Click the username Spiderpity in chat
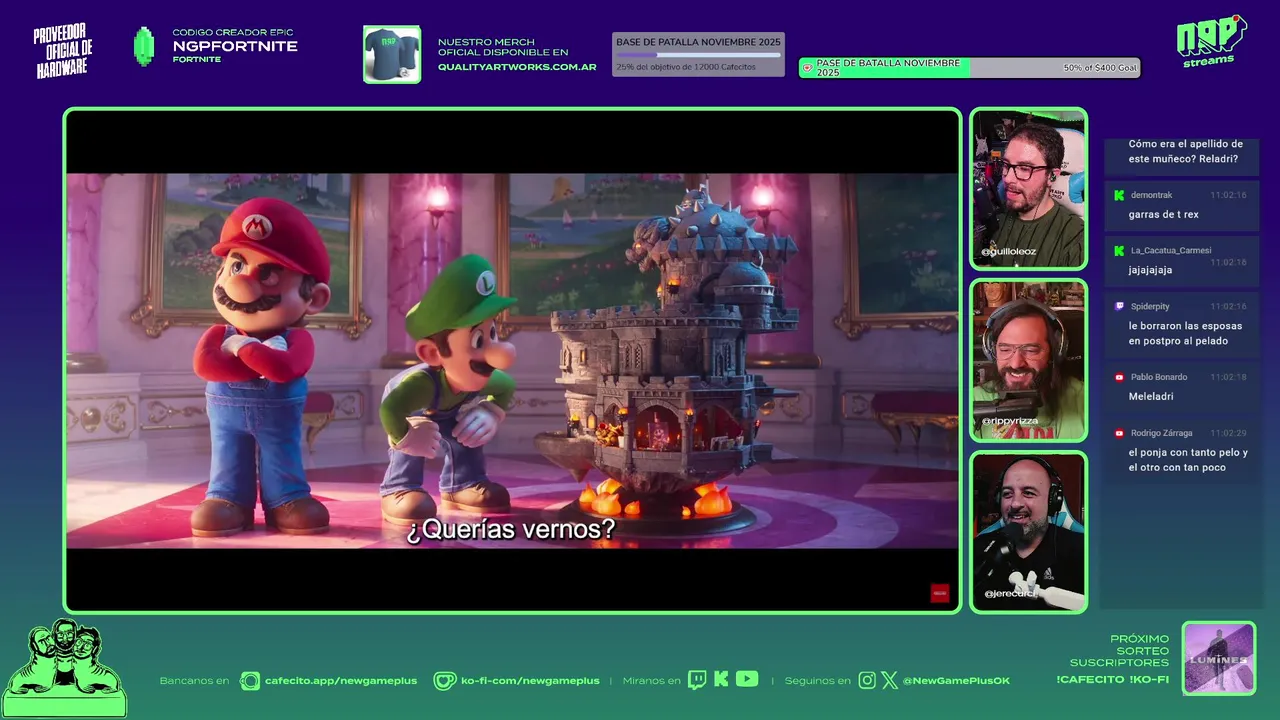Screen dimensions: 1280x720 coord(1150,306)
